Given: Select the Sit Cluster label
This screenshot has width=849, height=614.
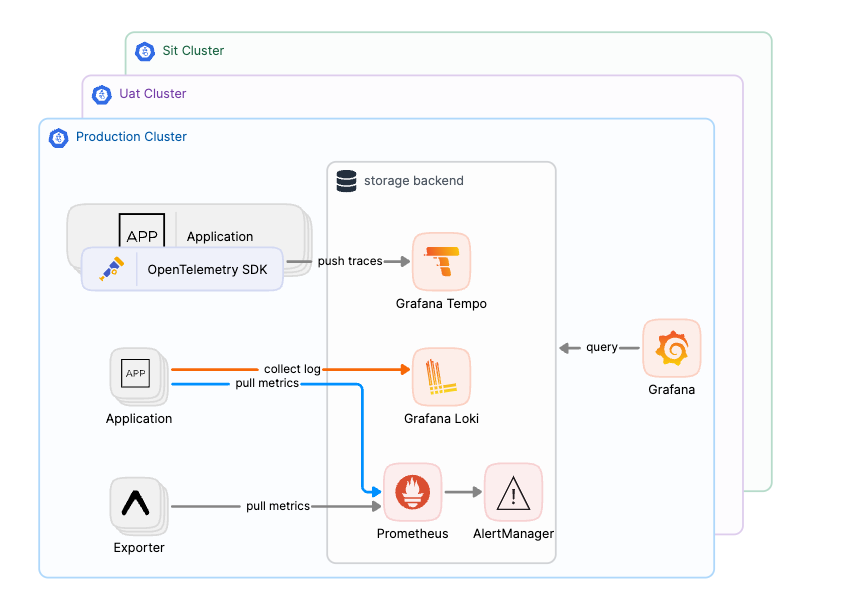Looking at the screenshot, I should tap(193, 51).
